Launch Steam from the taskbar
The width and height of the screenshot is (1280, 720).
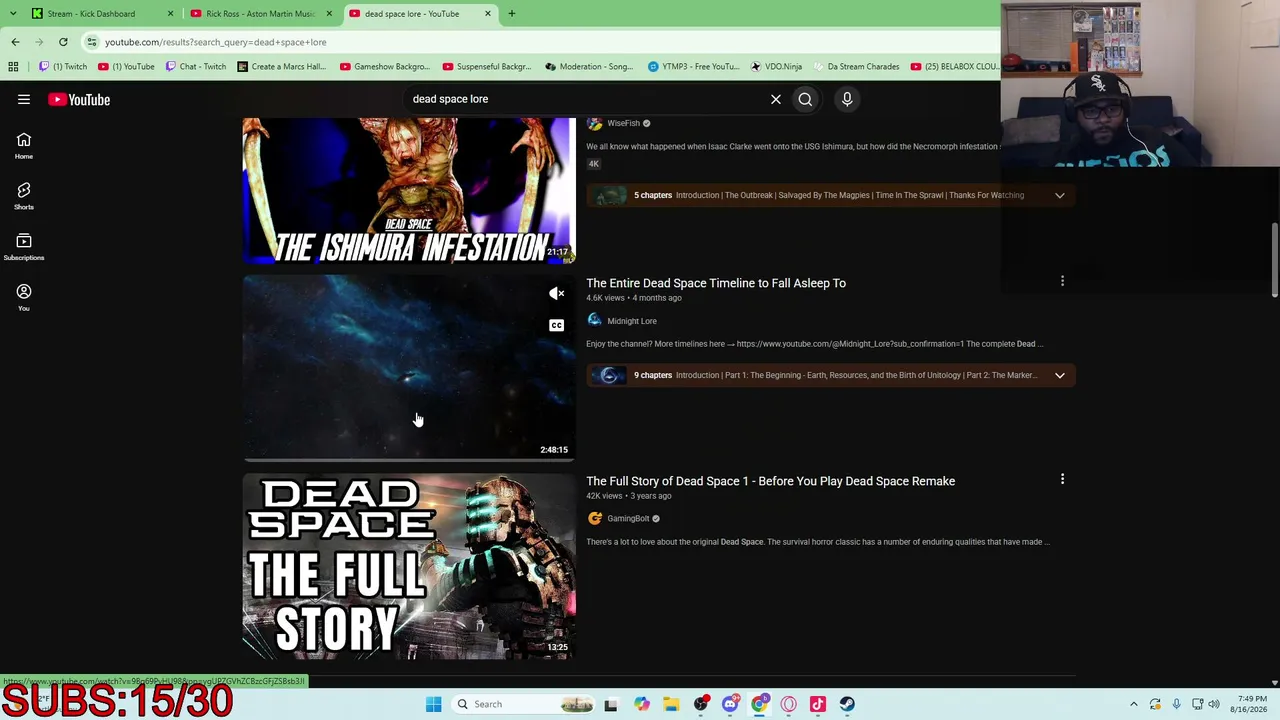847,704
